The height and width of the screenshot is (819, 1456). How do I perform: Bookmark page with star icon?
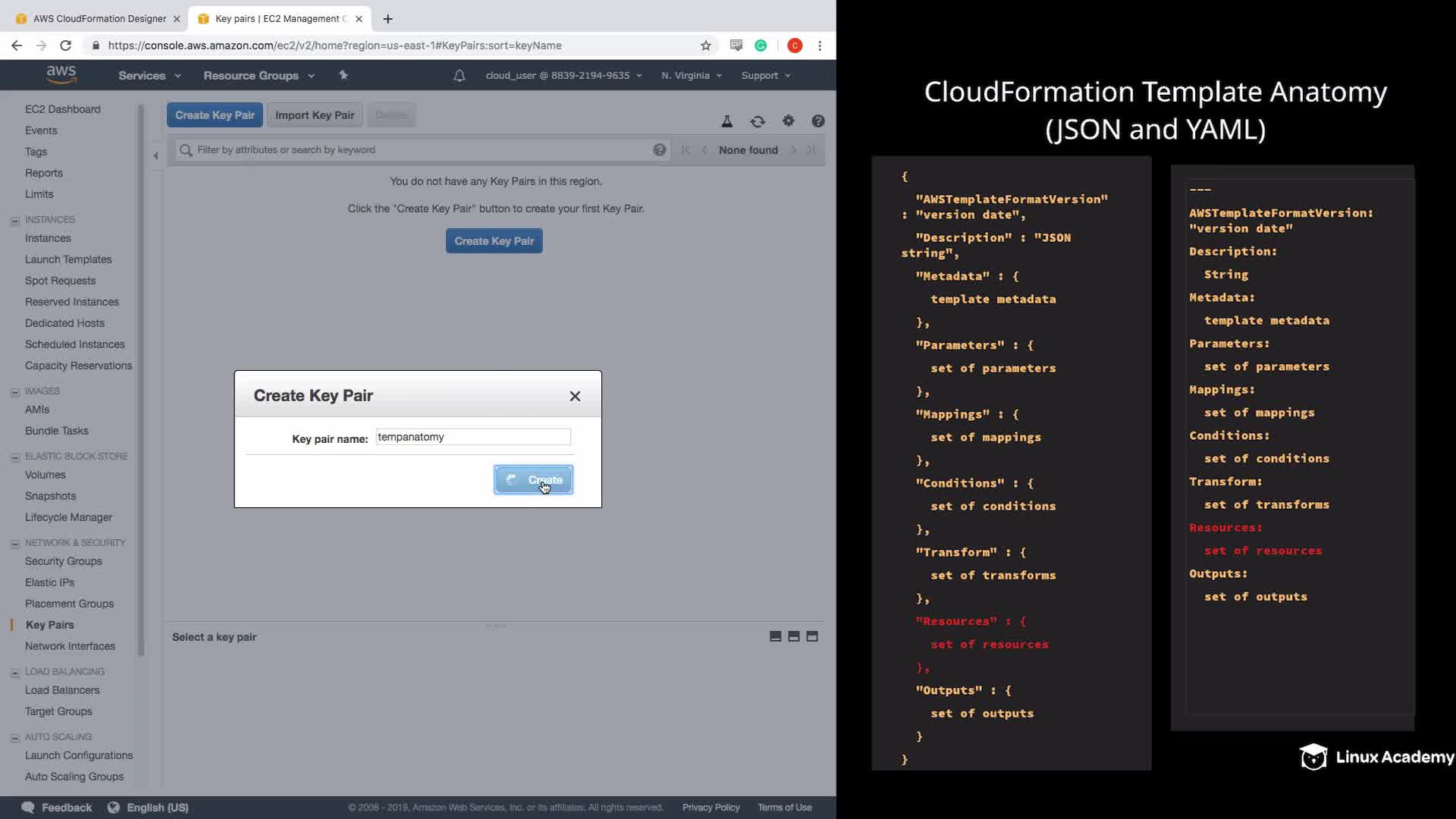[706, 45]
